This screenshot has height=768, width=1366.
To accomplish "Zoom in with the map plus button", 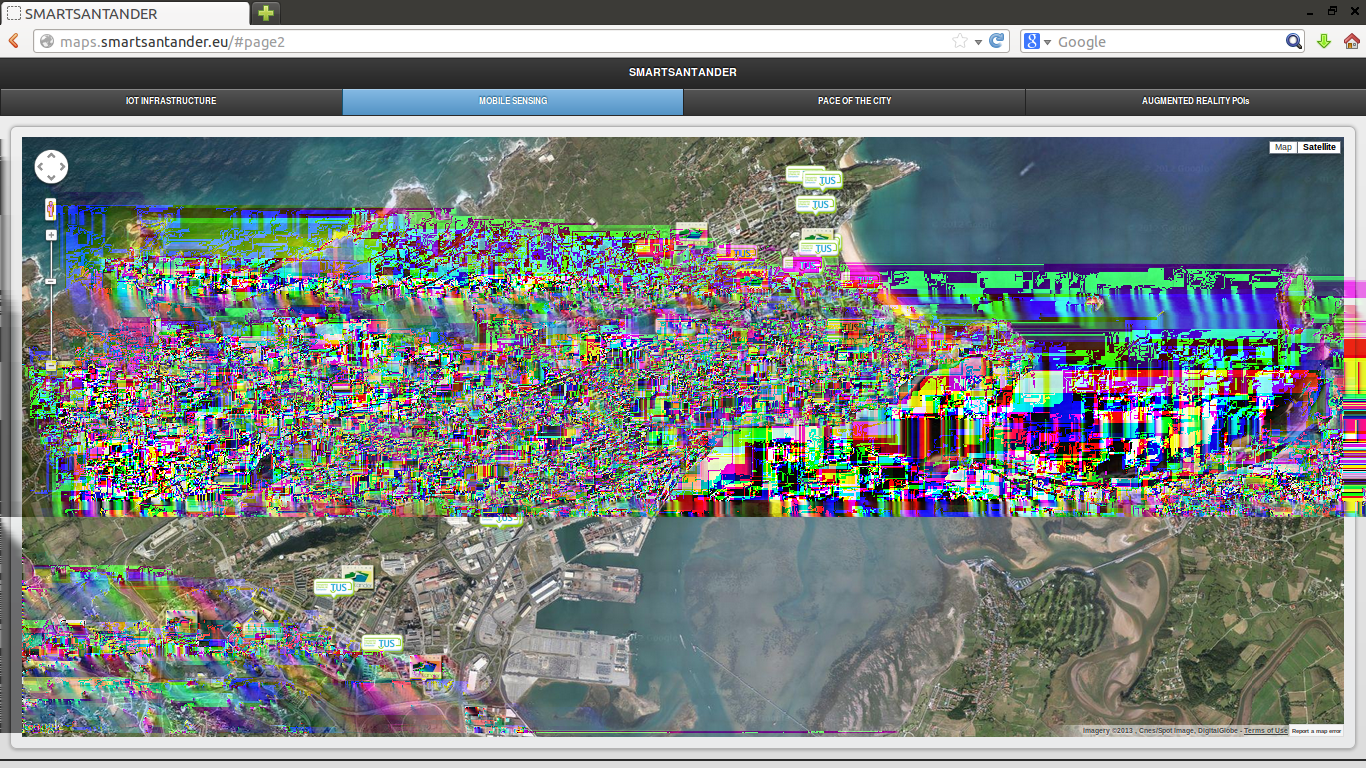I will (51, 235).
